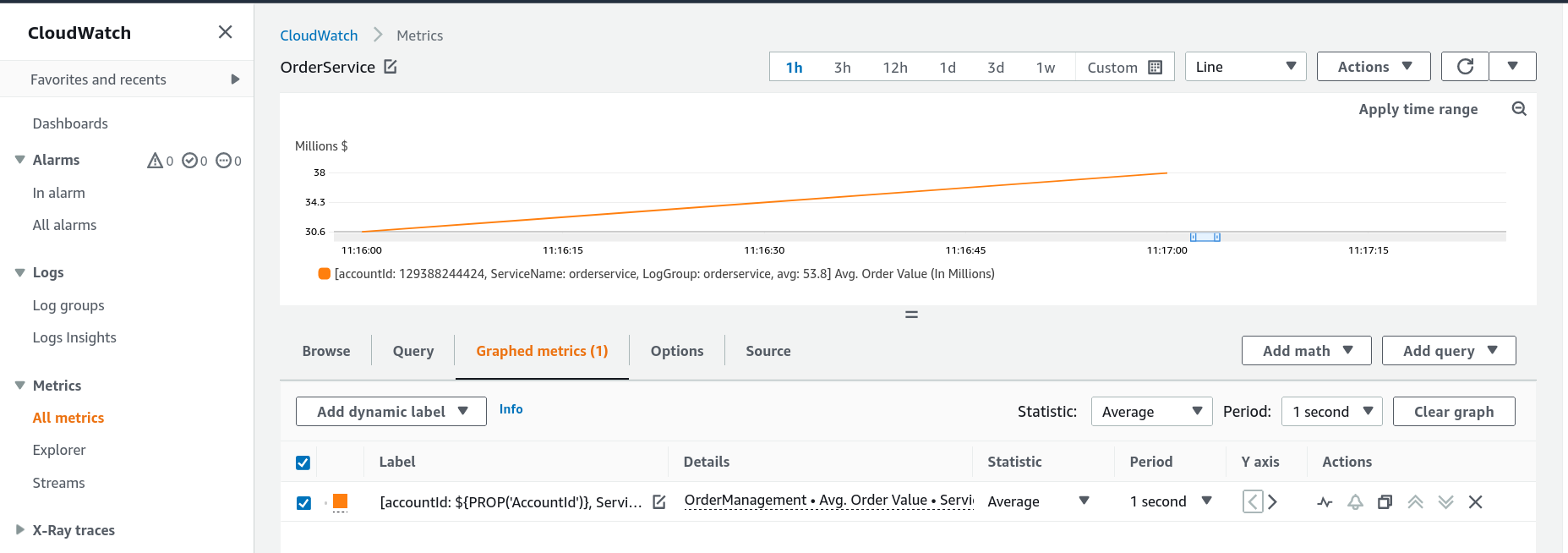Open the Statistic Average dropdown above table
Screen dimensions: 1568x553
click(1151, 412)
